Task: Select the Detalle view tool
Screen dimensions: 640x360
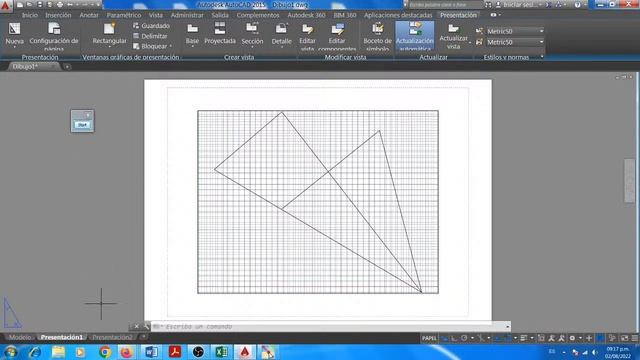Action: pyautogui.click(x=282, y=35)
